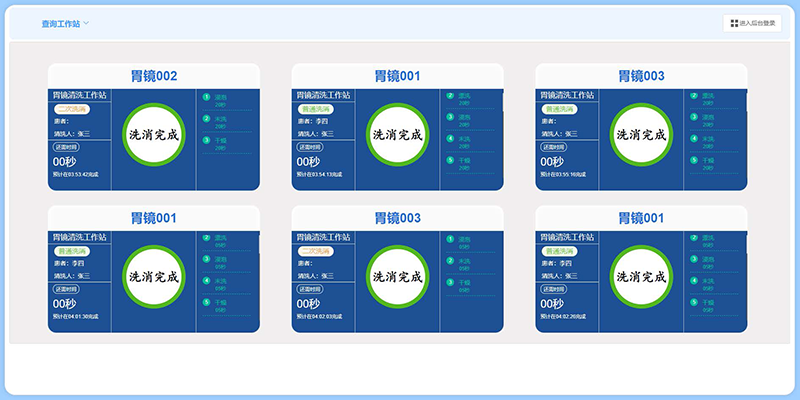
Task: Click step 1 icon on 胃镜002 card
Action: coord(206,97)
